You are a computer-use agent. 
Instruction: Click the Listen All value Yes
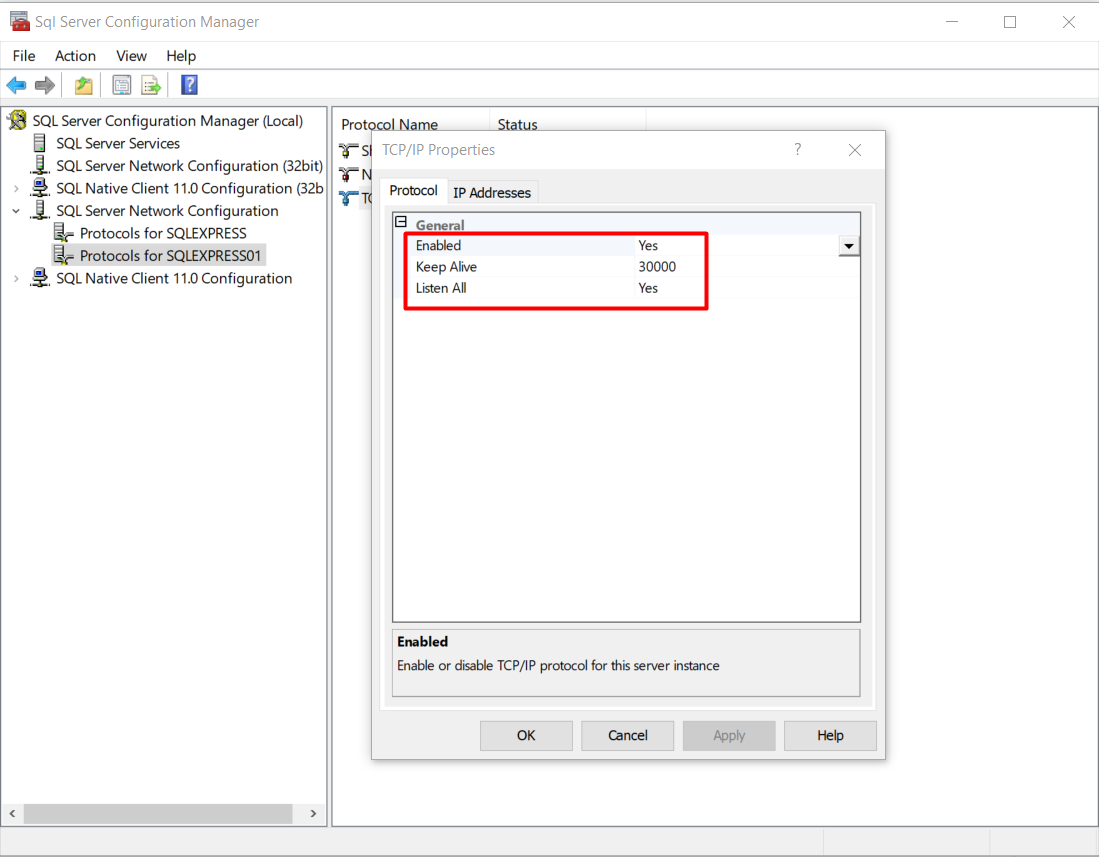[x=648, y=288]
